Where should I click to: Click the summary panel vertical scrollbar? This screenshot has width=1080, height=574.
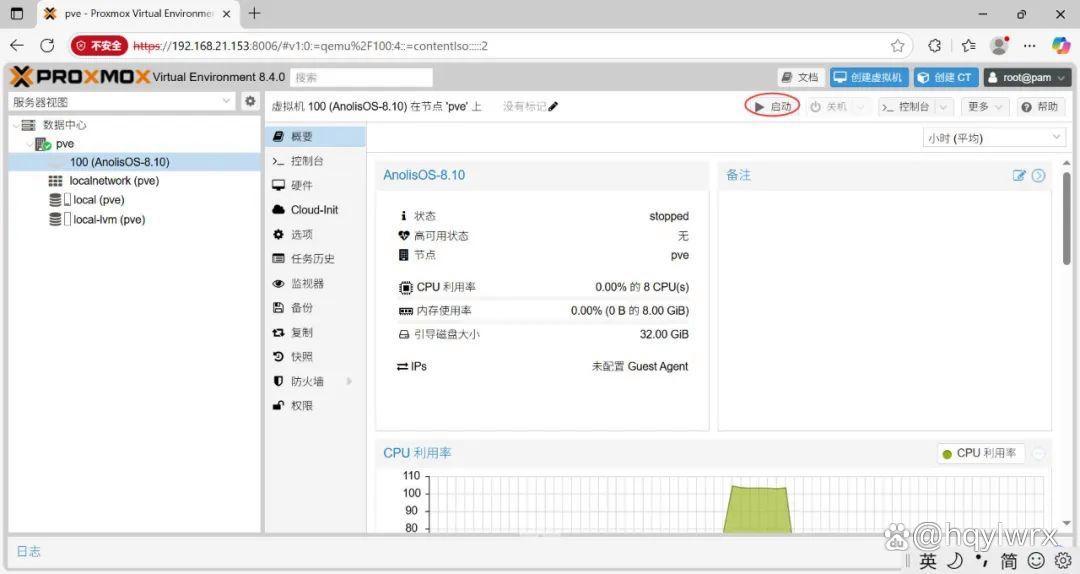pyautogui.click(x=1066, y=219)
